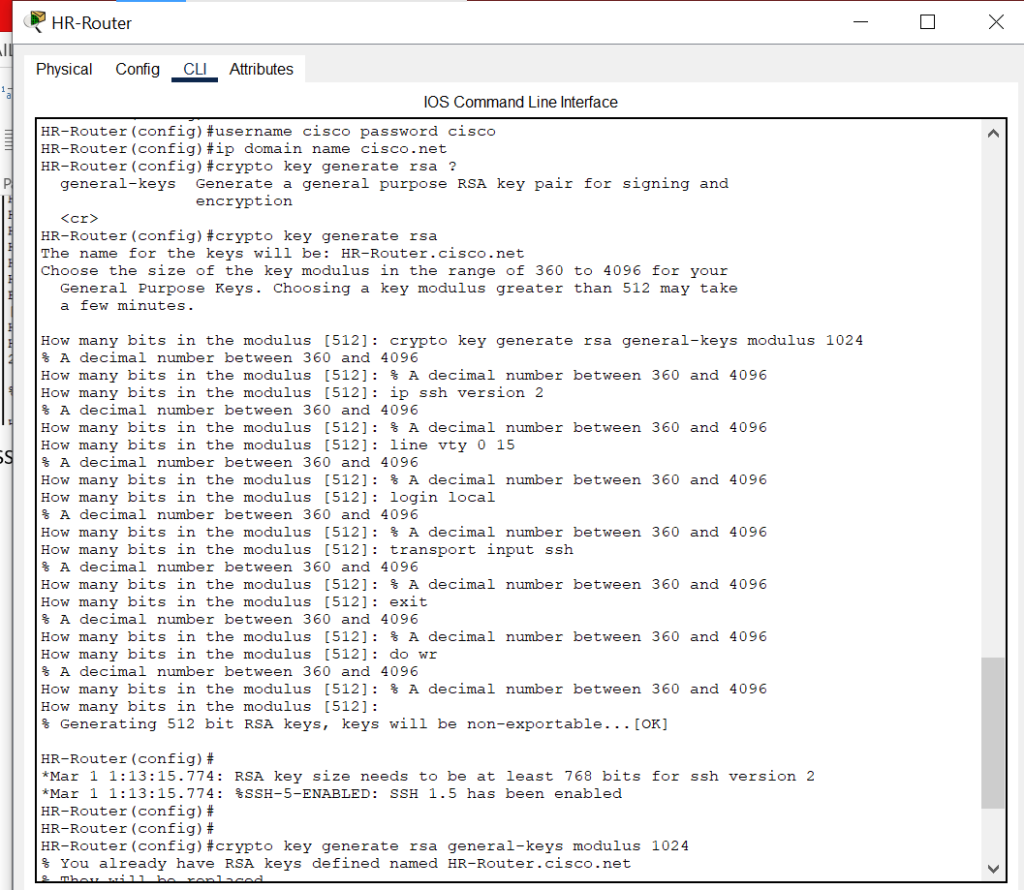Switch to the Config tab
This screenshot has height=890, width=1024.
(137, 69)
